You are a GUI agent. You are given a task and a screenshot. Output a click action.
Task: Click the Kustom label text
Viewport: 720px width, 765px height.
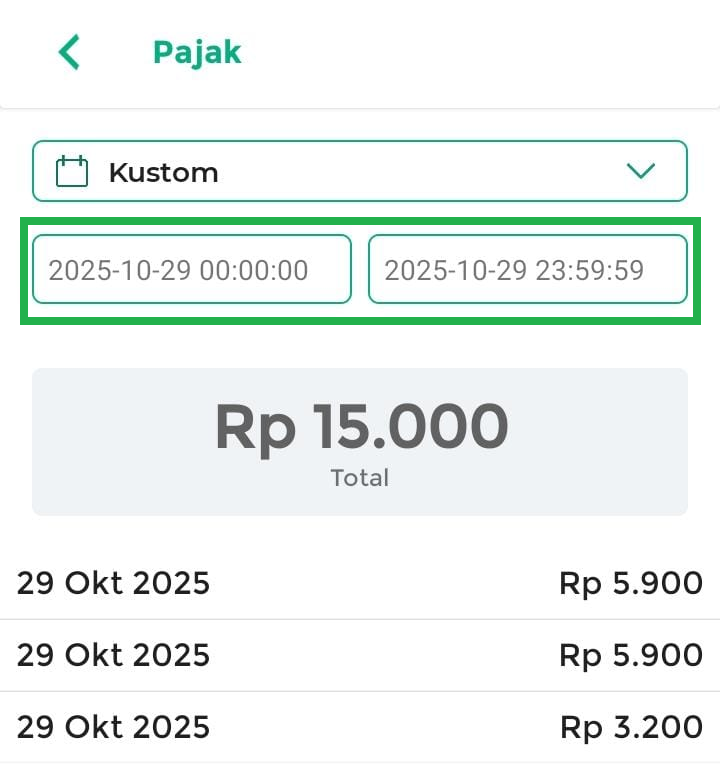click(x=163, y=172)
